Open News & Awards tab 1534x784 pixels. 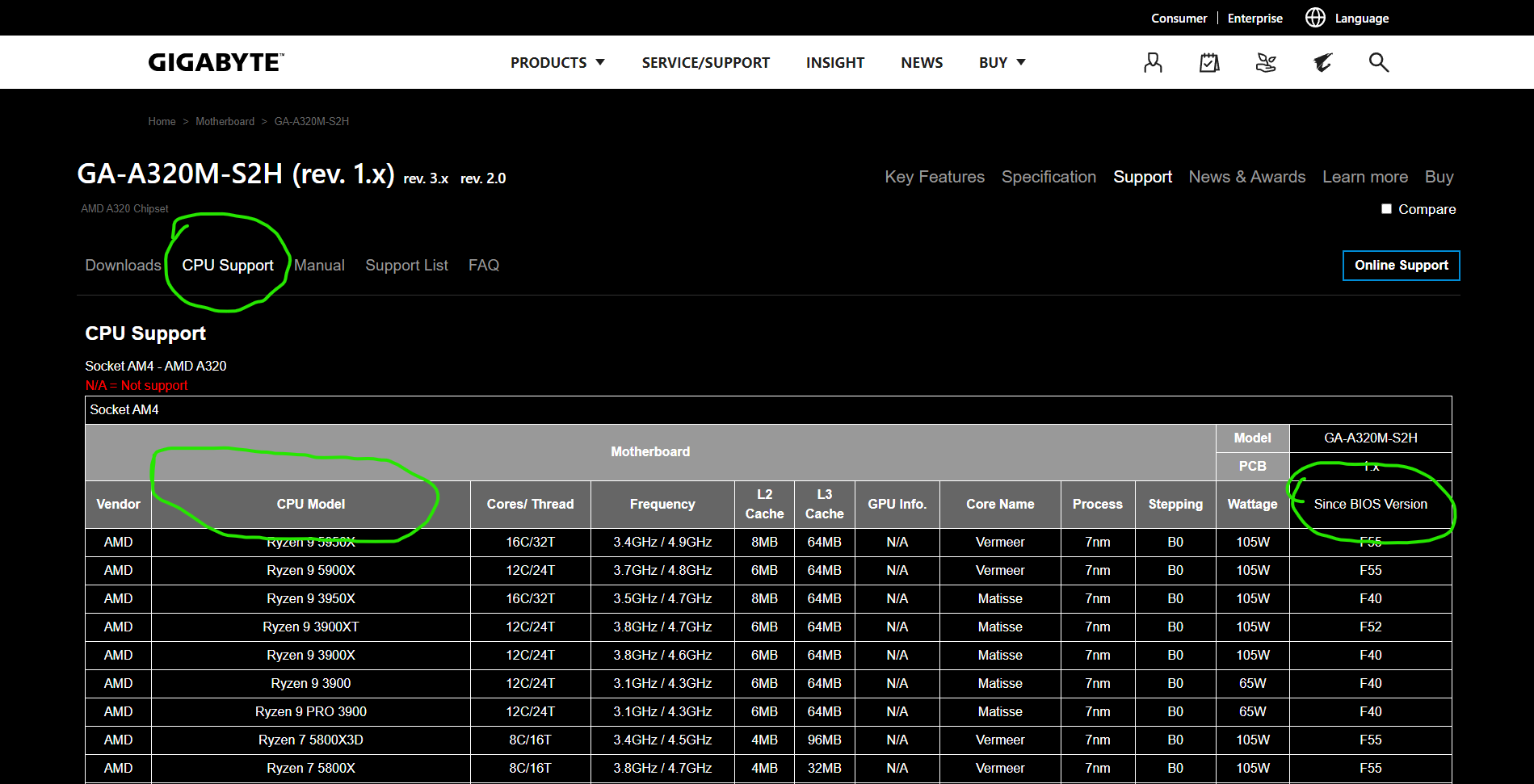point(1246,177)
